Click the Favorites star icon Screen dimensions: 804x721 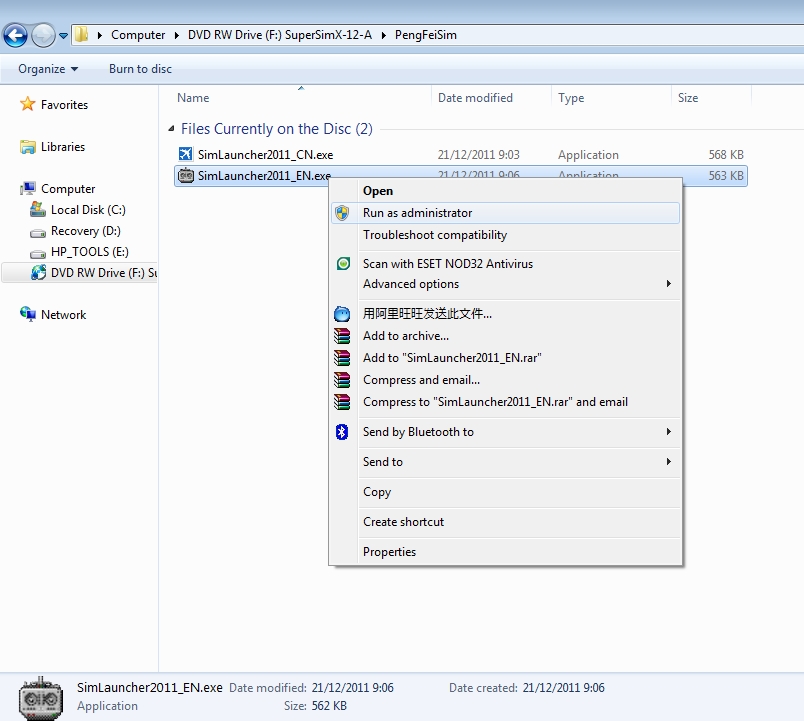(x=27, y=104)
